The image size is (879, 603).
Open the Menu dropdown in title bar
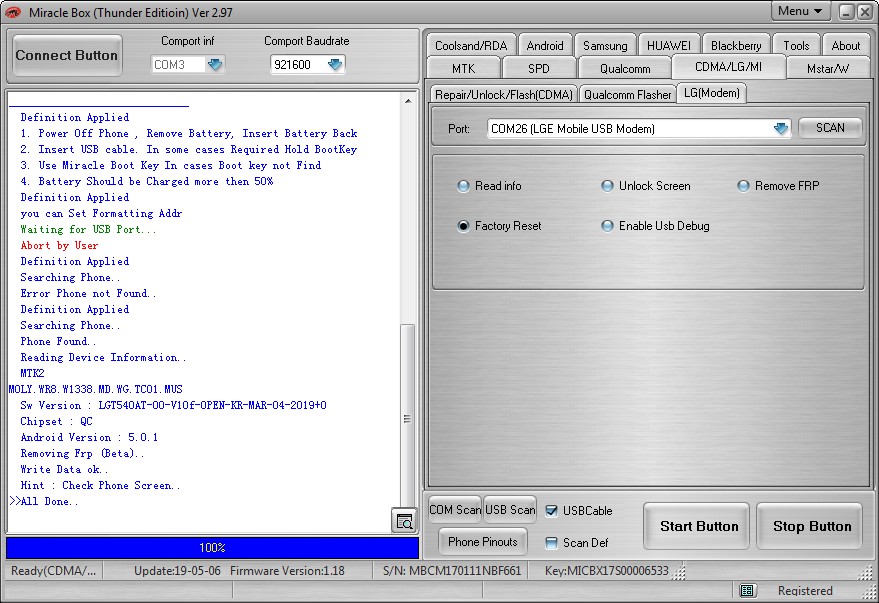click(799, 11)
